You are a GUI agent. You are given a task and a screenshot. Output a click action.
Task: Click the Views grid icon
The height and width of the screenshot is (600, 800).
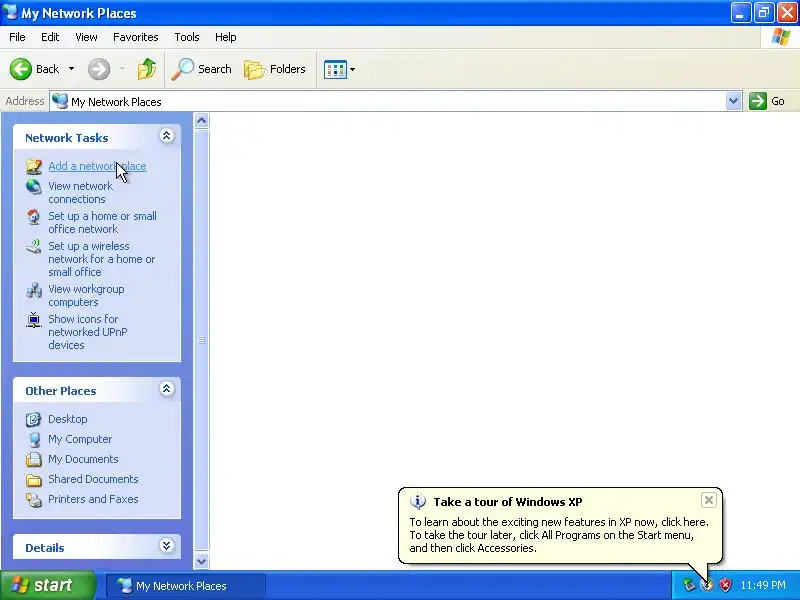coord(335,69)
